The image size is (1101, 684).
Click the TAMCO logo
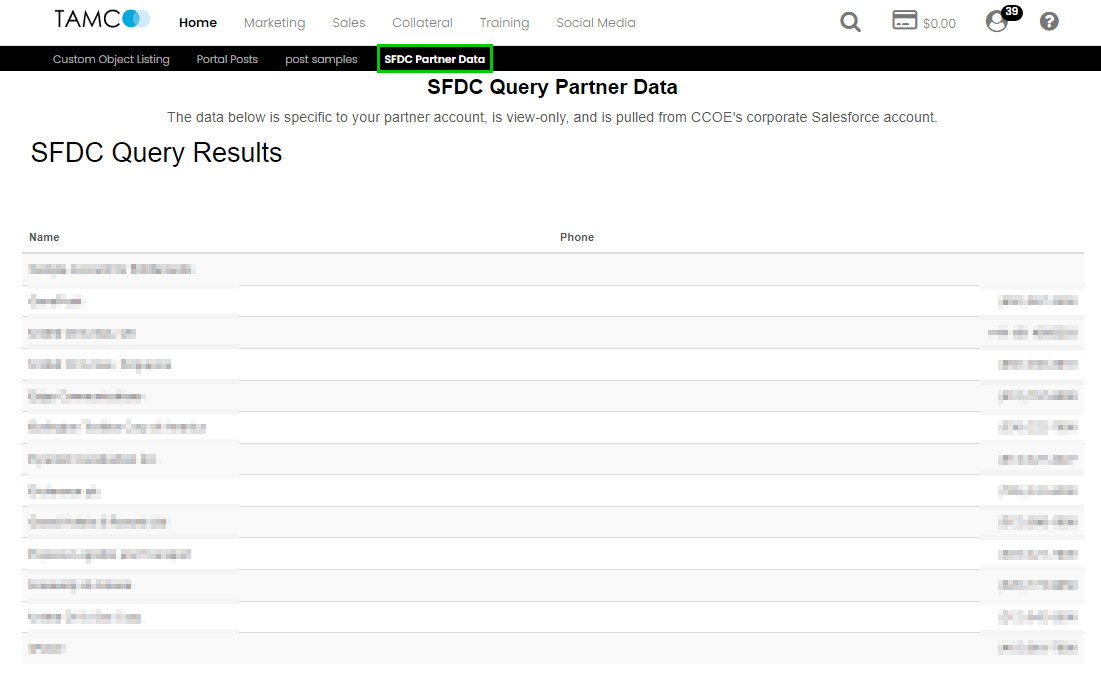(102, 20)
